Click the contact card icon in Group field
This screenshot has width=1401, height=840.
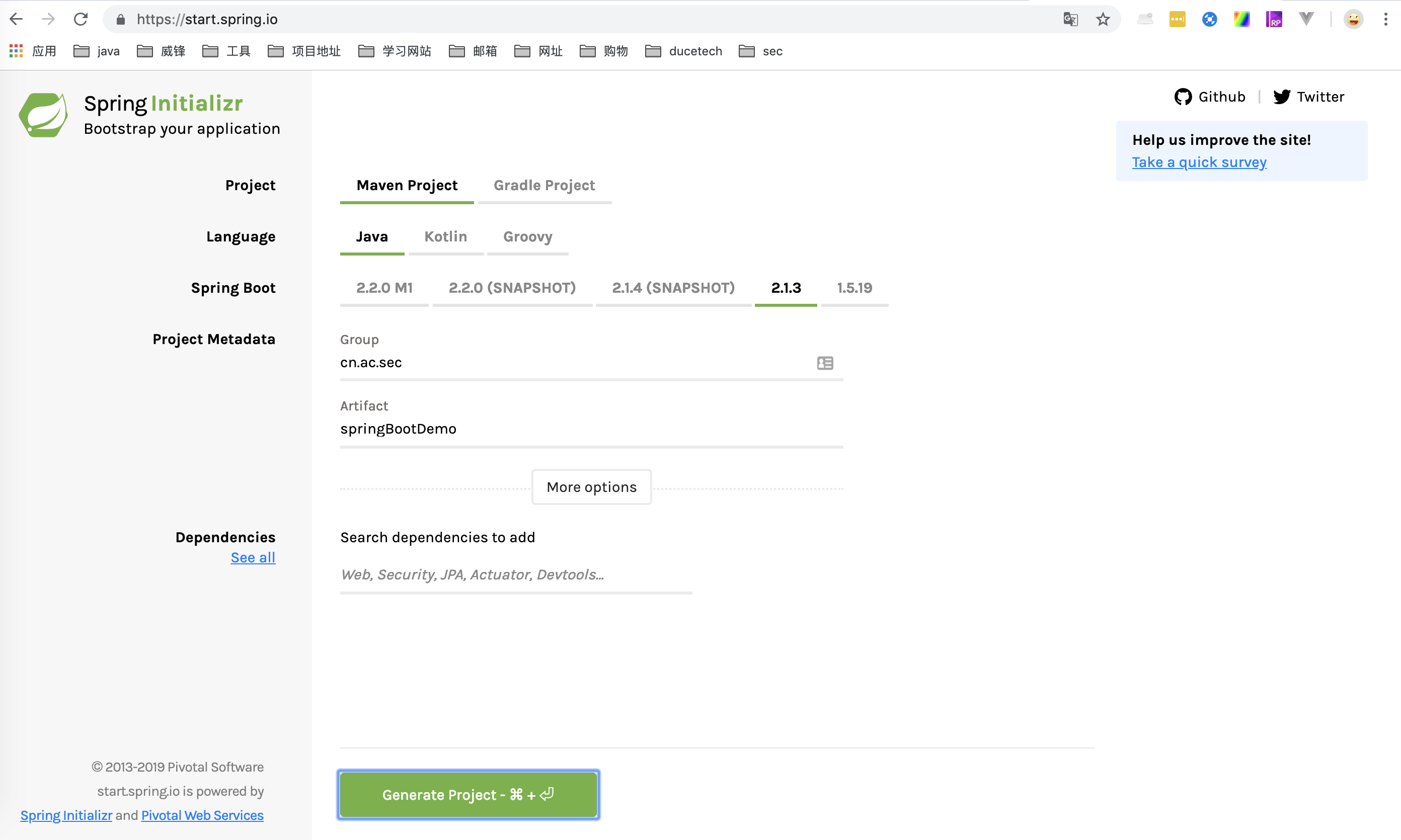tap(824, 363)
